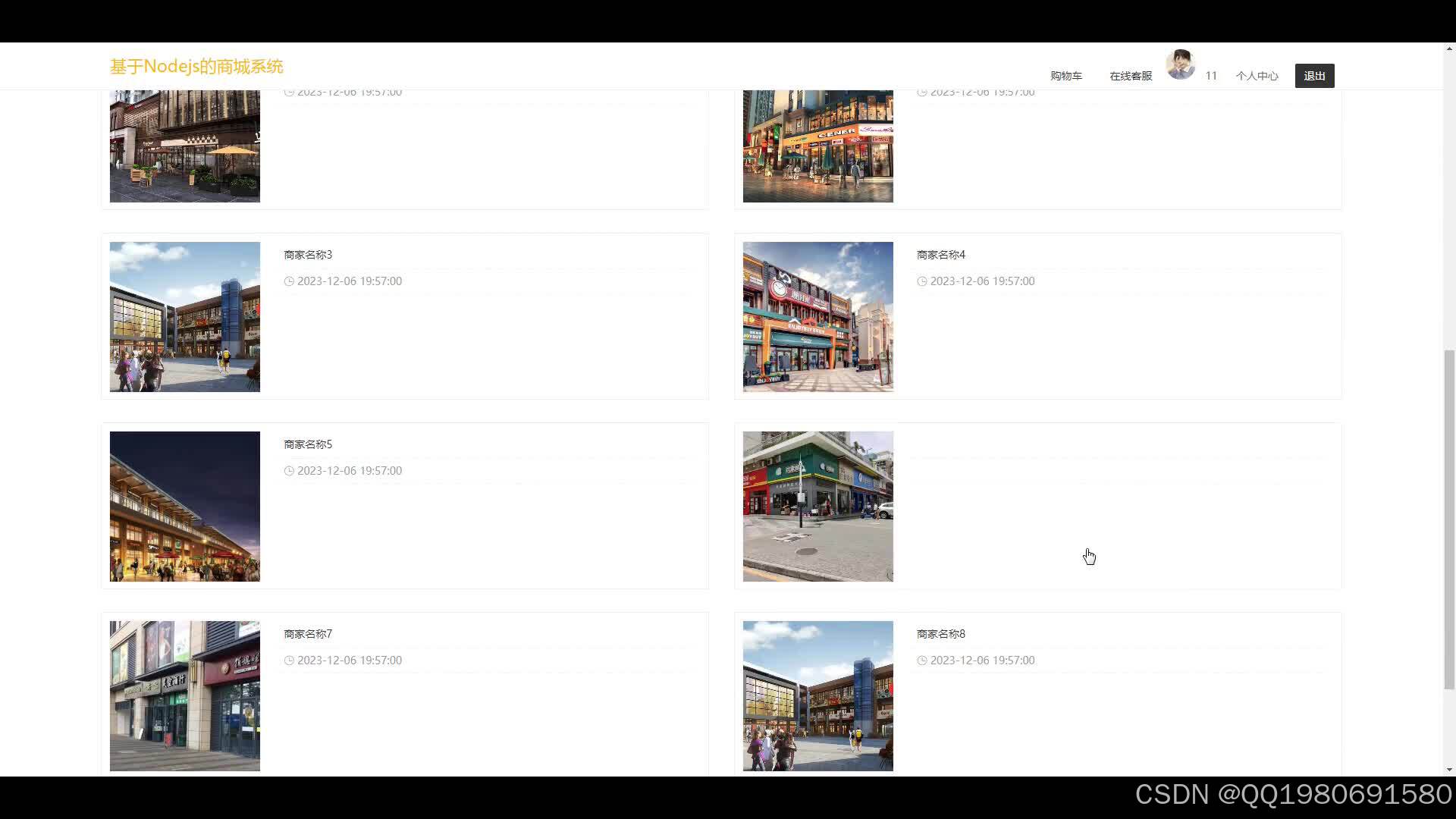Click the username 11 in the header

click(x=1210, y=75)
